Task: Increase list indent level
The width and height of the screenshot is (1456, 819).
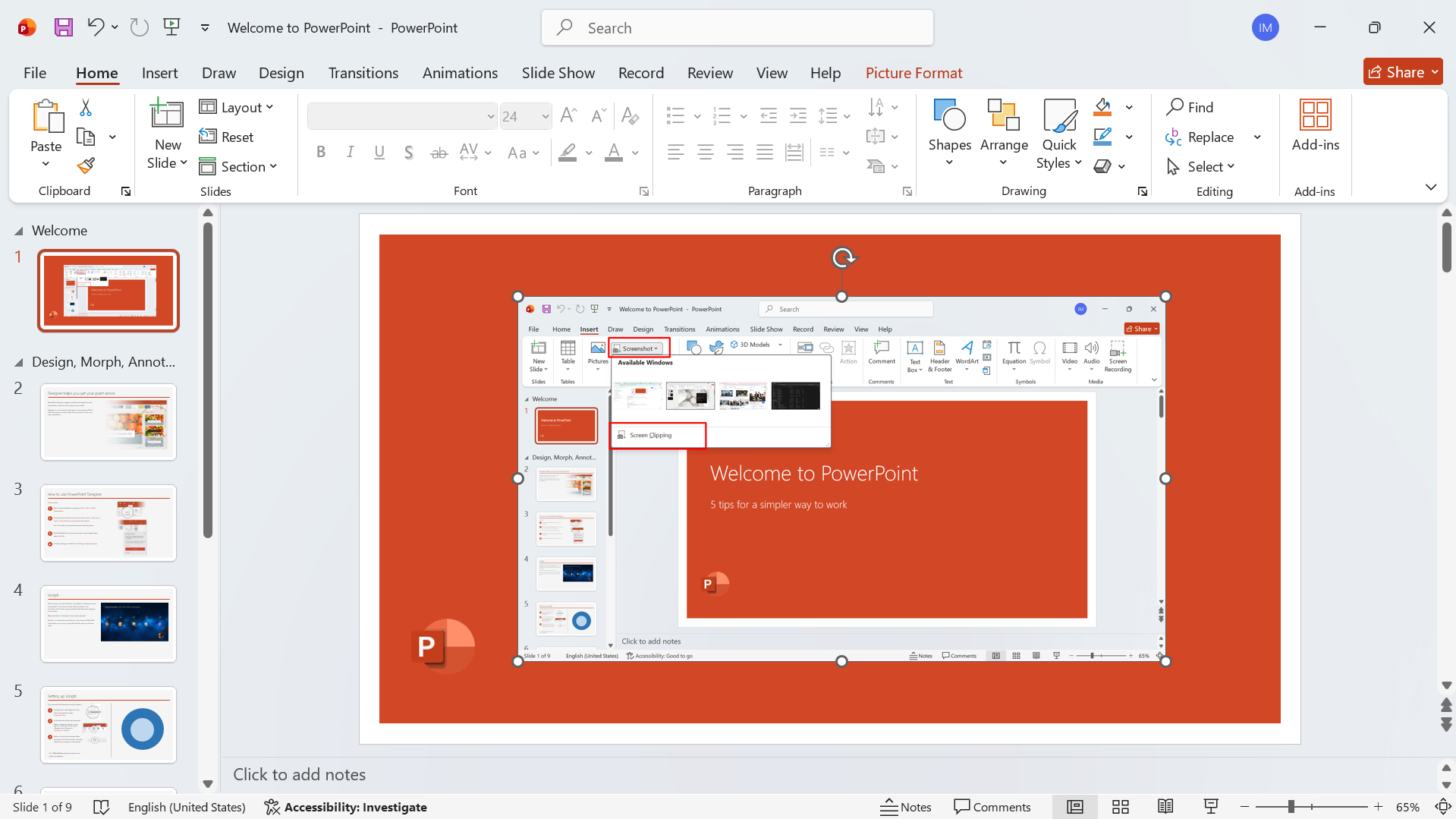Action: point(798,115)
